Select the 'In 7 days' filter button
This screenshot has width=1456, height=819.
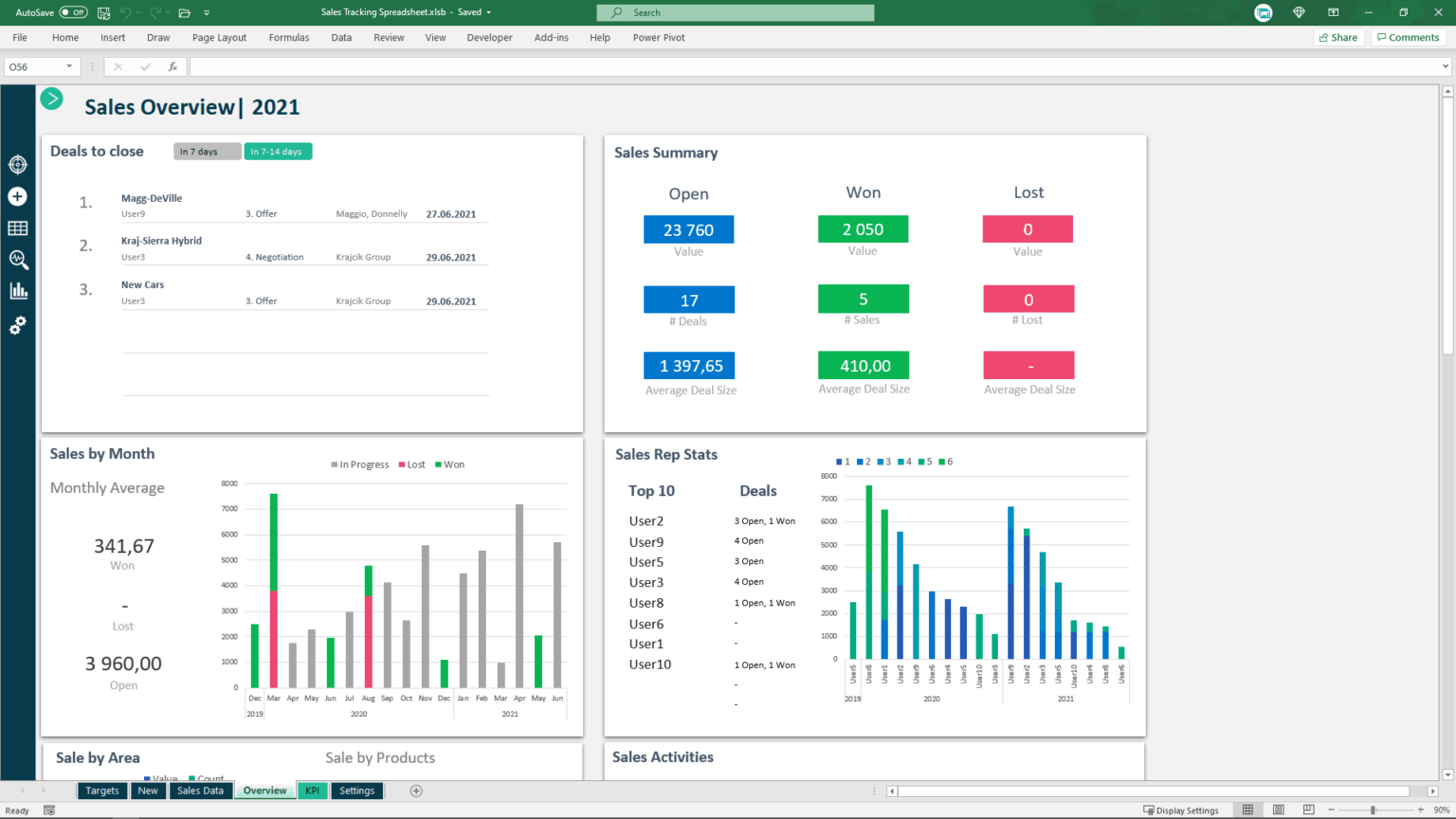click(x=207, y=151)
